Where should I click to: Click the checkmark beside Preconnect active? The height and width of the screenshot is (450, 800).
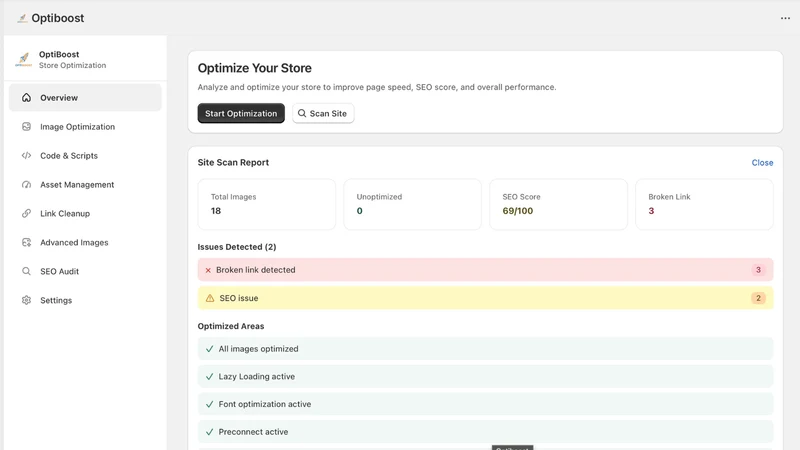pyautogui.click(x=209, y=432)
